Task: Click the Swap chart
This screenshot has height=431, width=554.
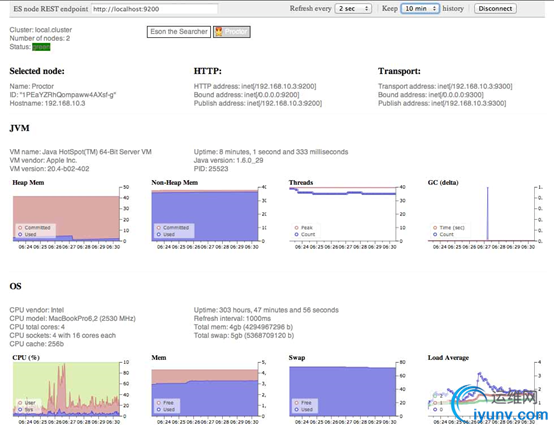Action: tap(343, 389)
